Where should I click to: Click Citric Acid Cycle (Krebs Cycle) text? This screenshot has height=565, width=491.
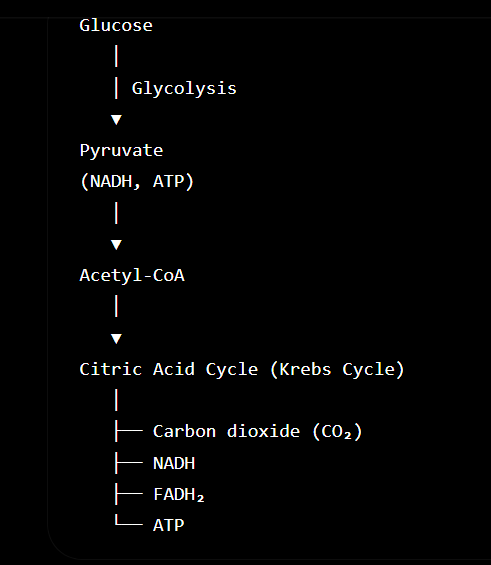coord(242,369)
